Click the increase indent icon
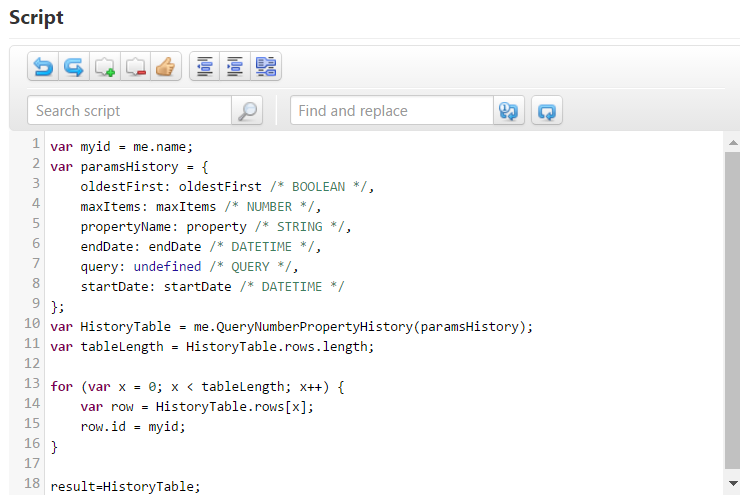 (235, 67)
